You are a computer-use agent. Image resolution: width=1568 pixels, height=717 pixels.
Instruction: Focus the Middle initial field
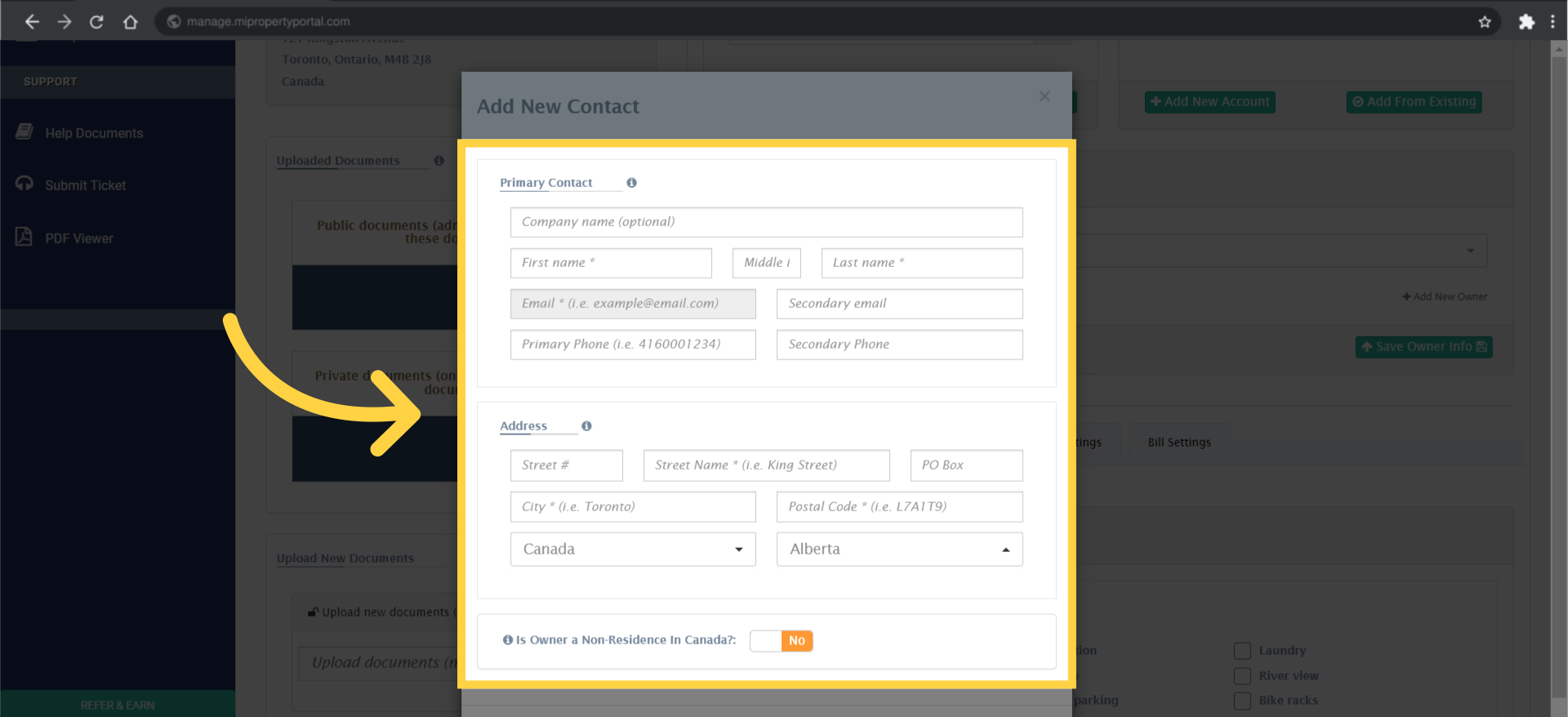click(766, 263)
